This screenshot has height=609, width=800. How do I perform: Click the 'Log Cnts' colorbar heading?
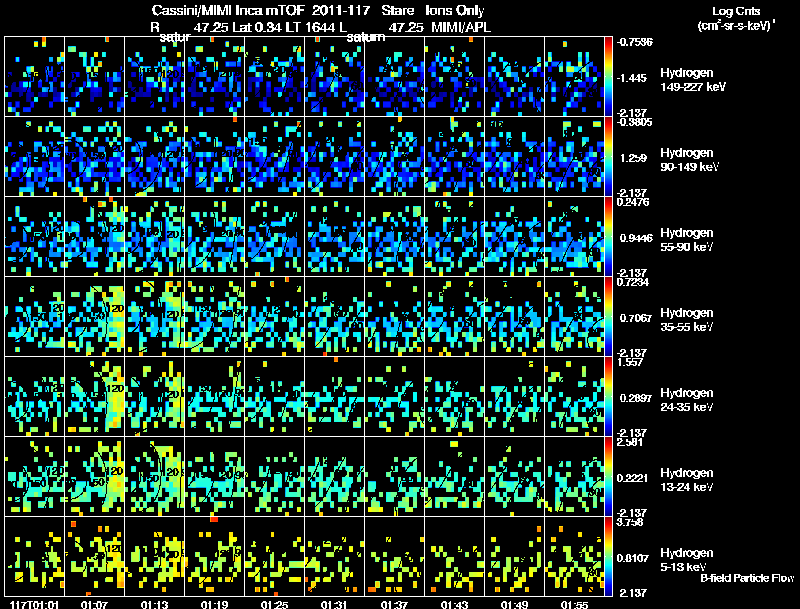(x=736, y=11)
